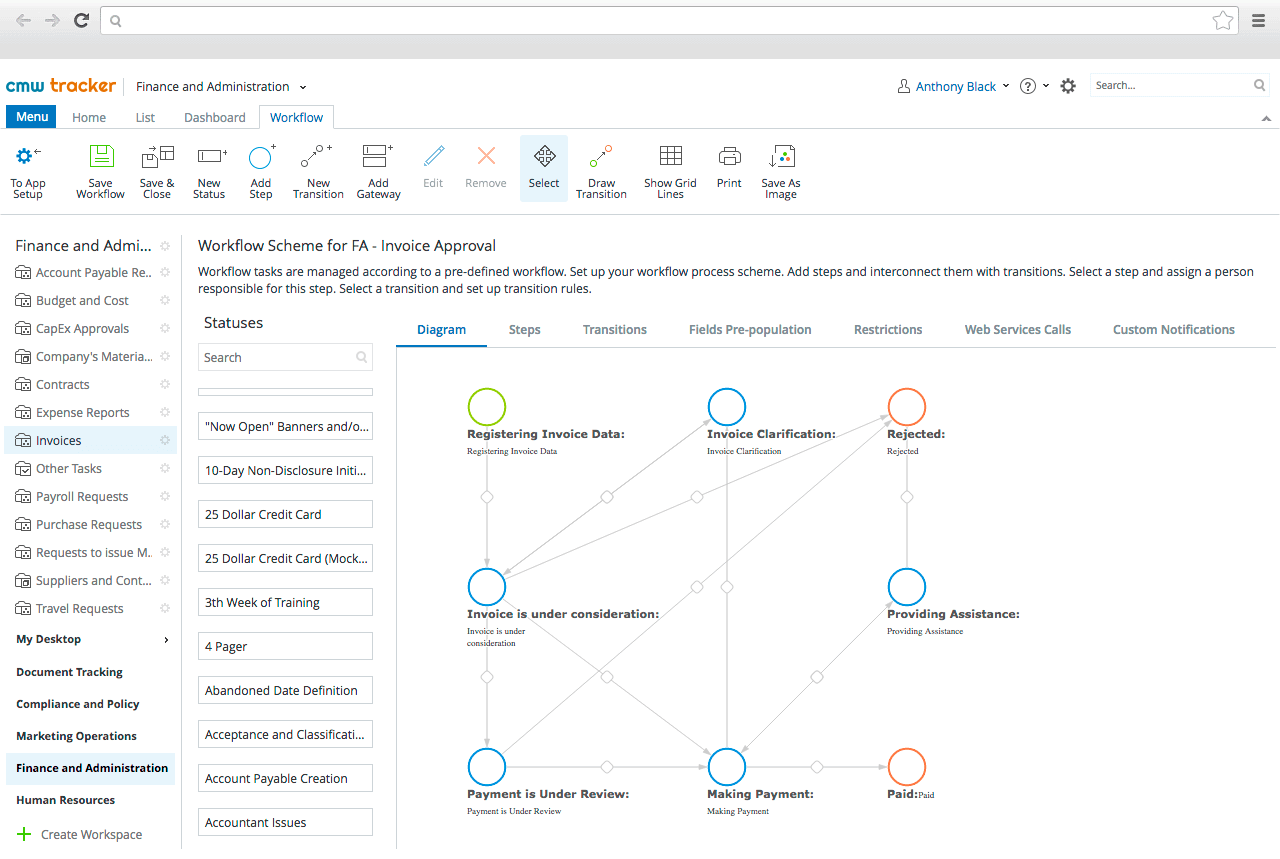Click the Save As Image icon
This screenshot has width=1280, height=859.
click(x=780, y=170)
